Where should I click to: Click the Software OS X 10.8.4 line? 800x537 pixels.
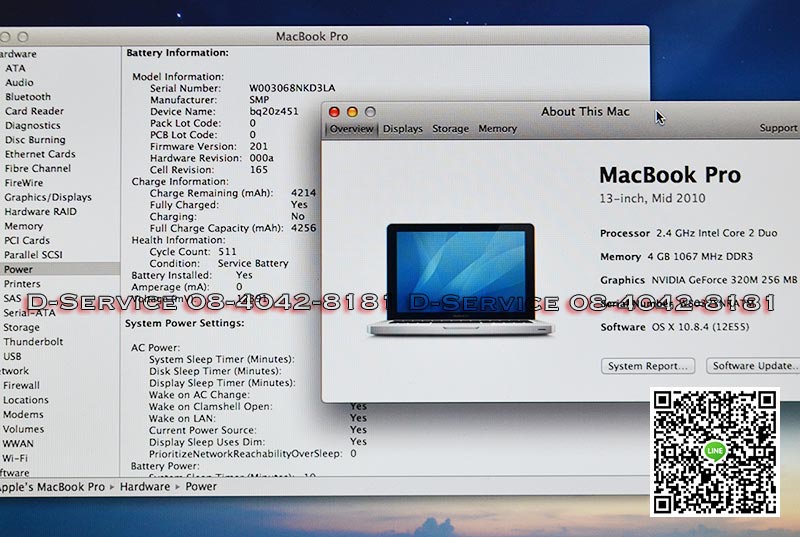point(675,327)
